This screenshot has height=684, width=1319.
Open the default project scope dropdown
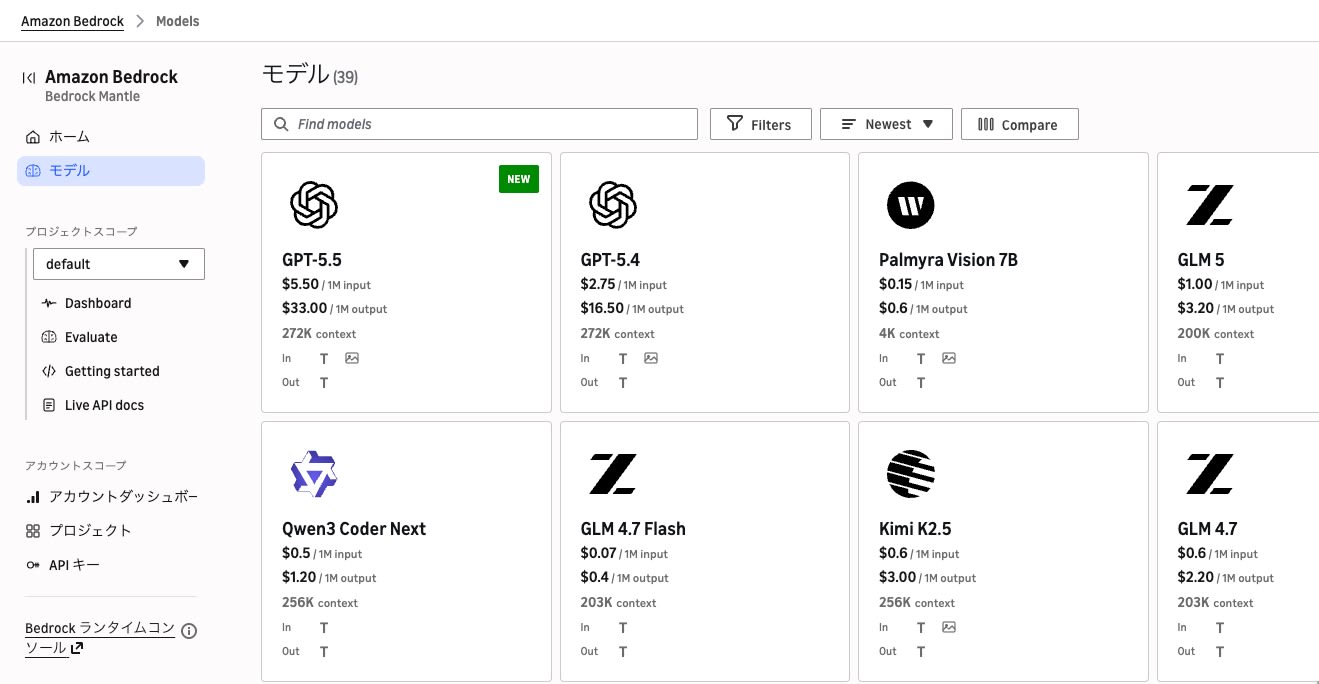[119, 264]
